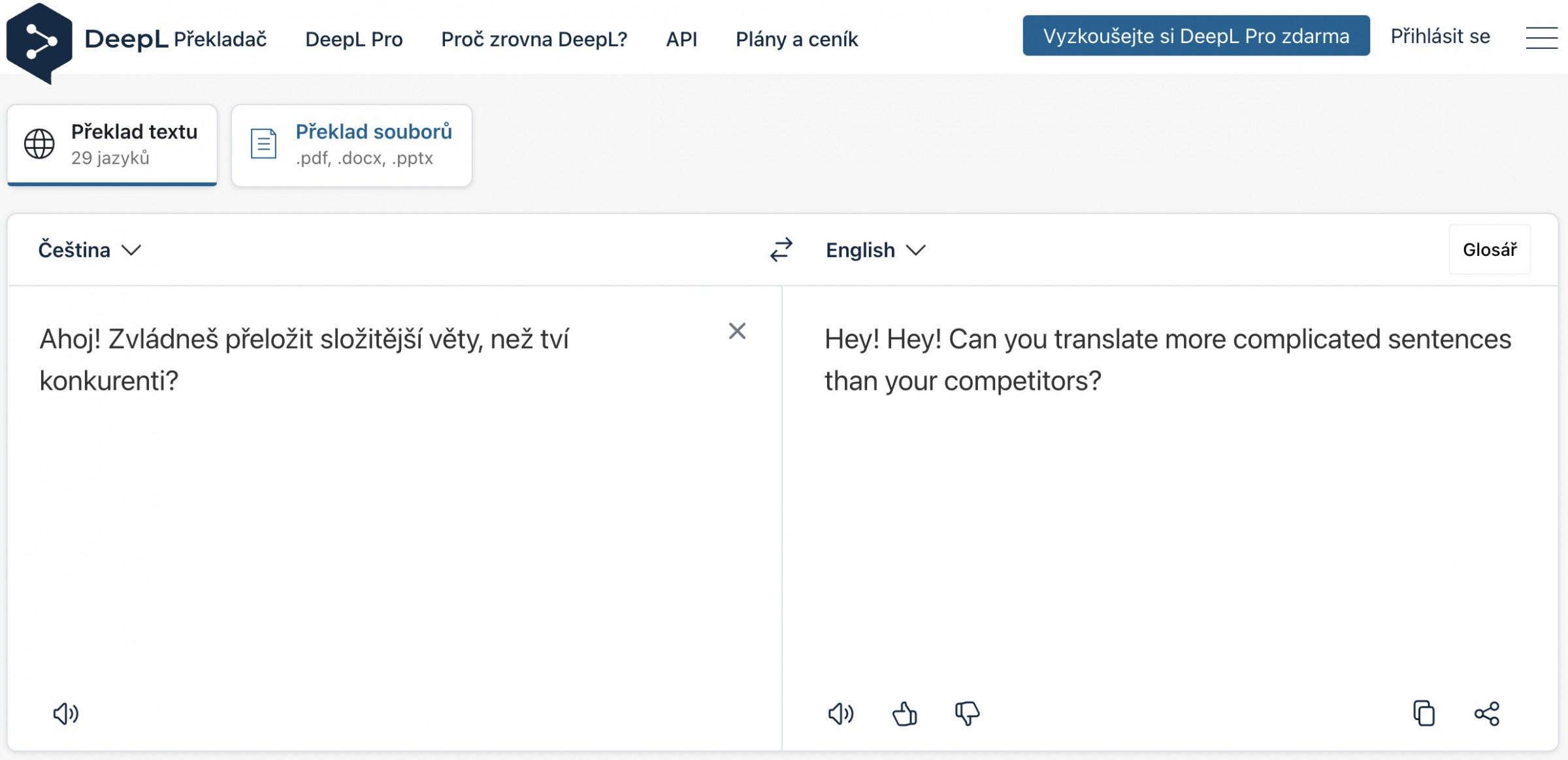This screenshot has height=760, width=1568.
Task: Swap source and target languages
Action: tap(781, 249)
